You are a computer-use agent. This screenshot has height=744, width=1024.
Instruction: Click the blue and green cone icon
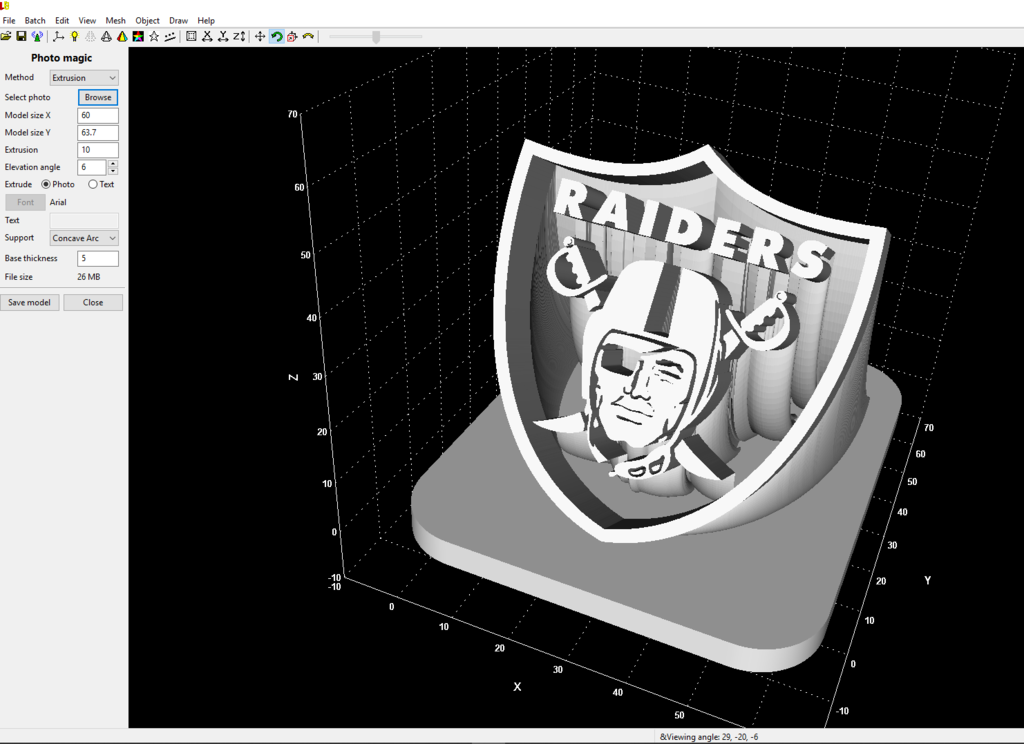click(x=37, y=37)
